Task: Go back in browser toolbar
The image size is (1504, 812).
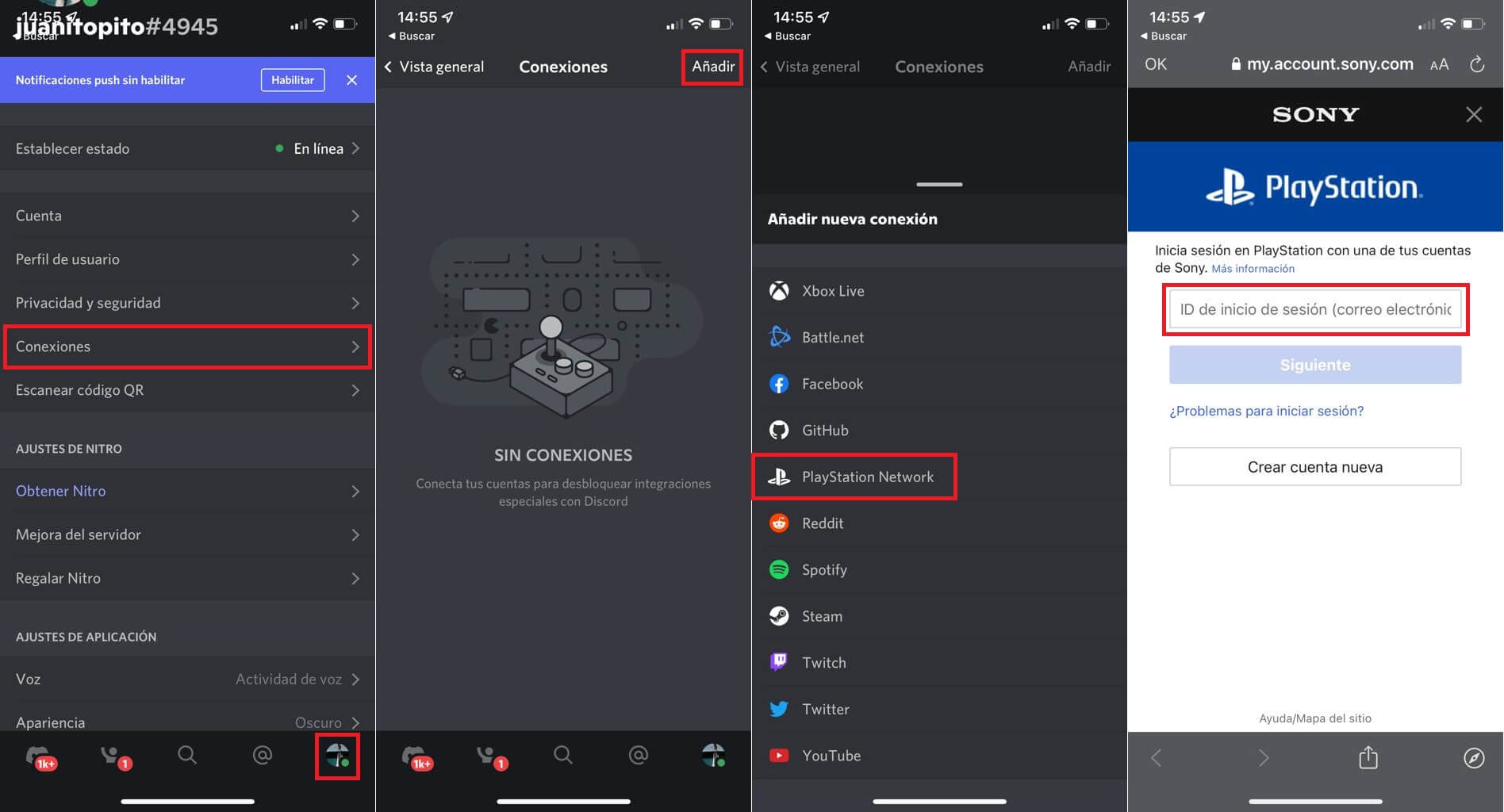Action: tap(1157, 758)
